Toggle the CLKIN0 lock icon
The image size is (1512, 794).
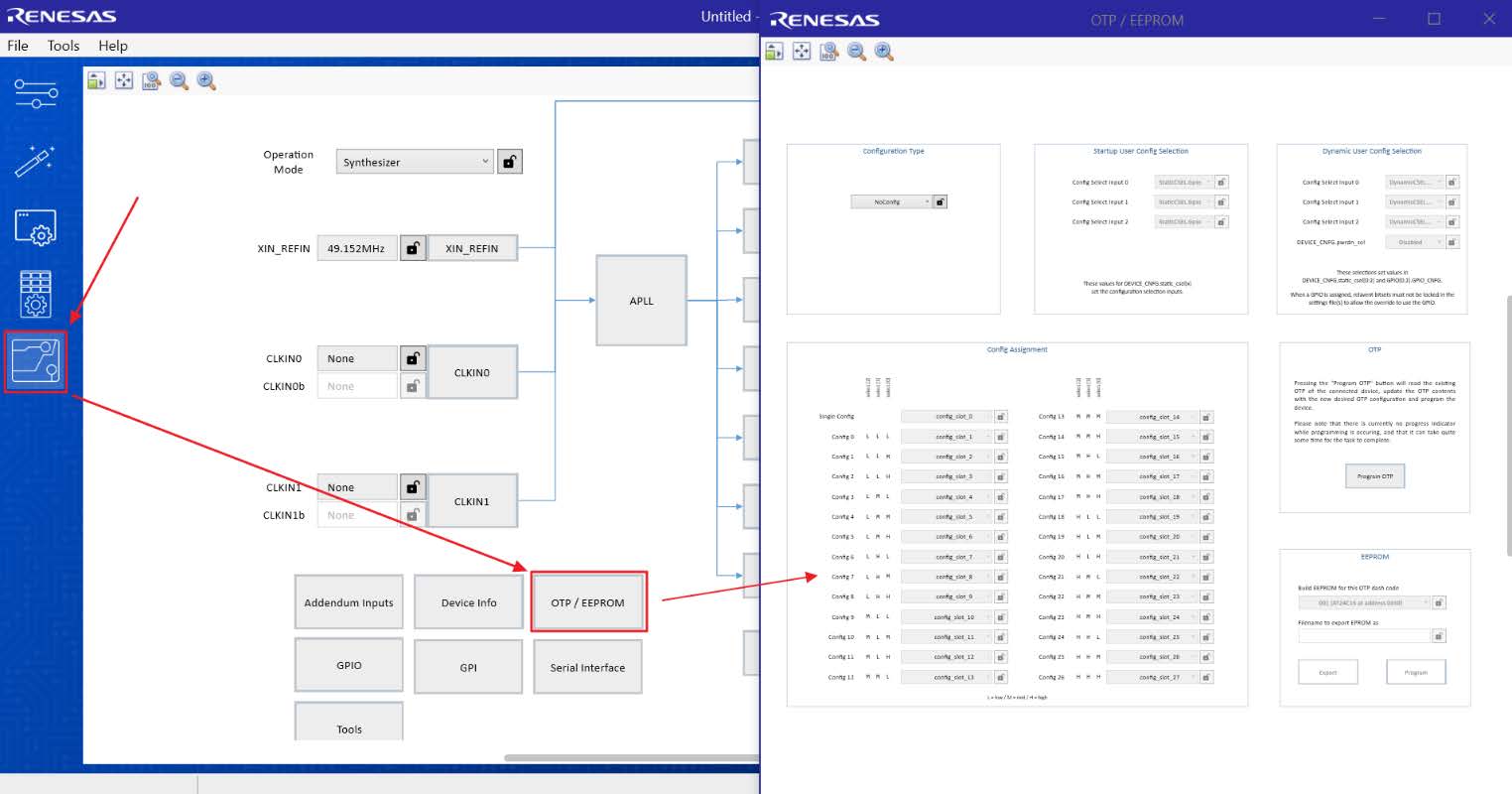[413, 358]
